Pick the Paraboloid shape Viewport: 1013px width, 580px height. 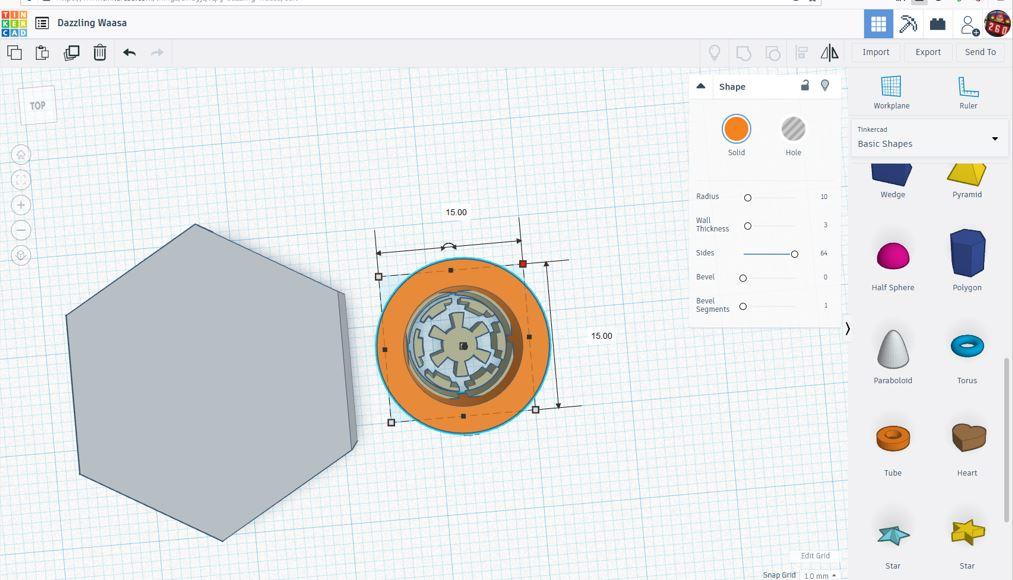point(892,357)
